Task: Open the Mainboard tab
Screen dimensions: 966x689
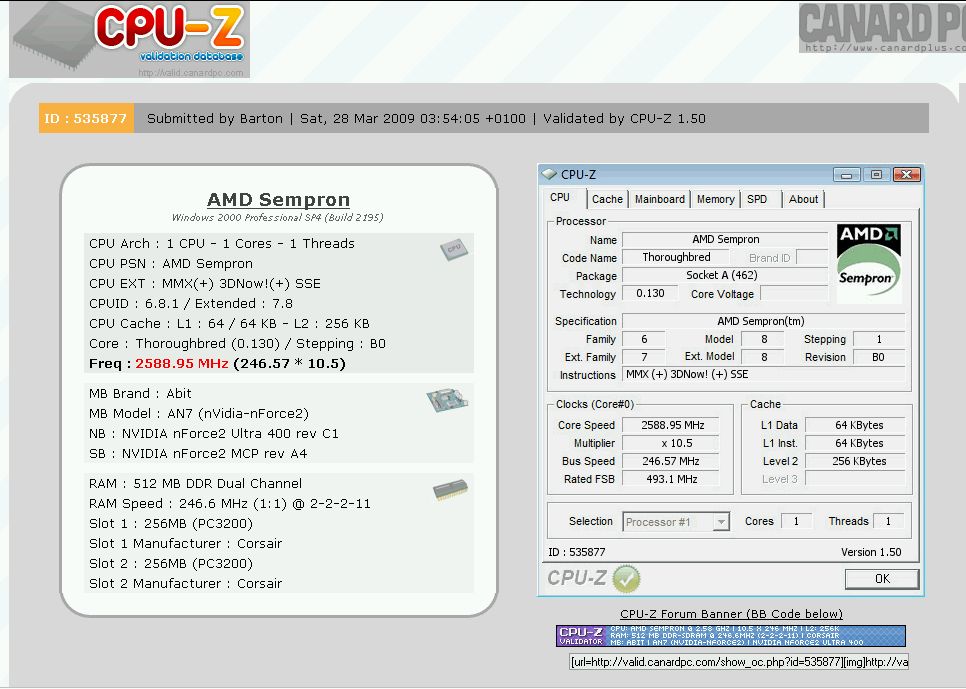Action: [660, 199]
